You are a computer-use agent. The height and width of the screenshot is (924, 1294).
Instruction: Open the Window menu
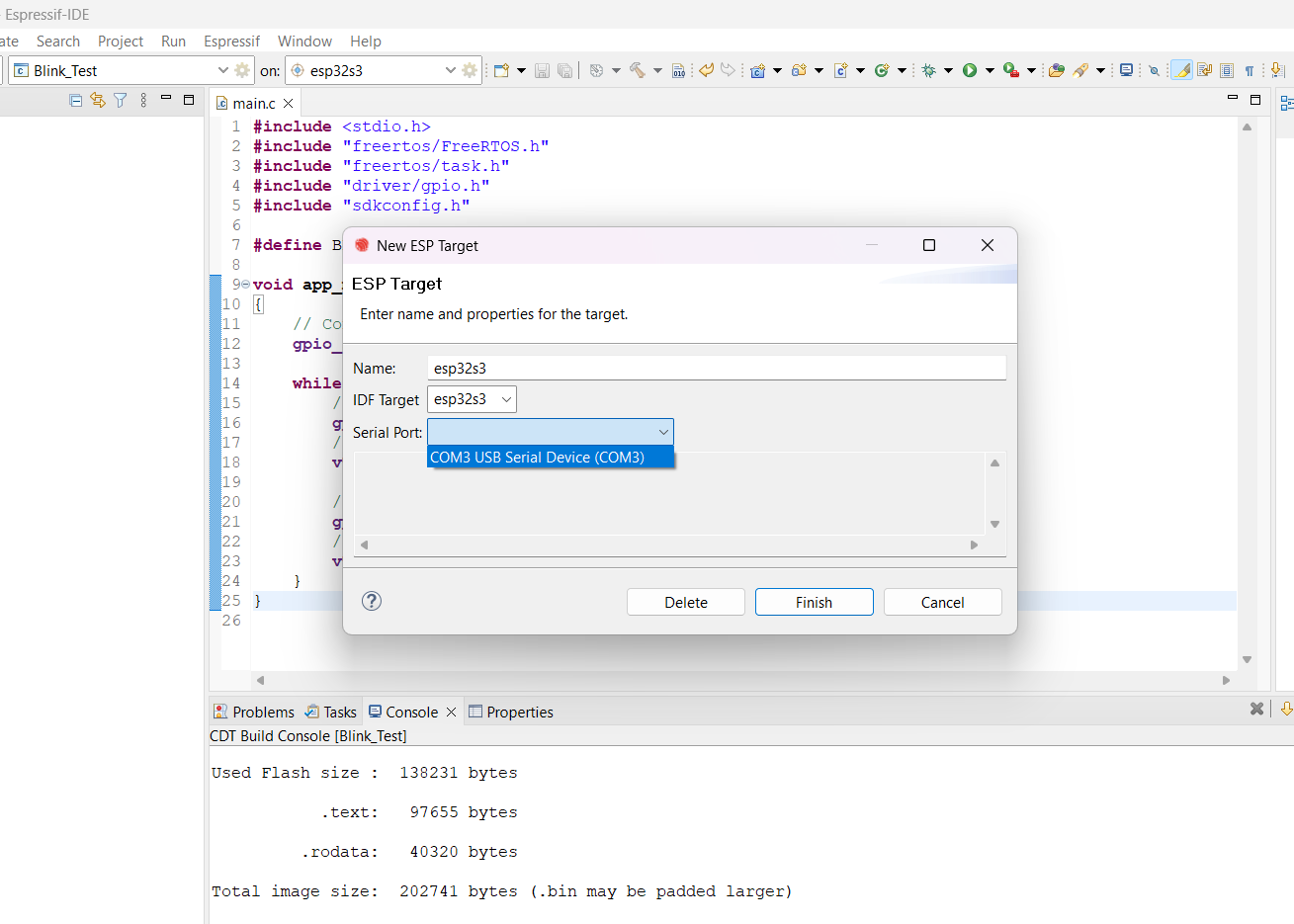pyautogui.click(x=304, y=41)
